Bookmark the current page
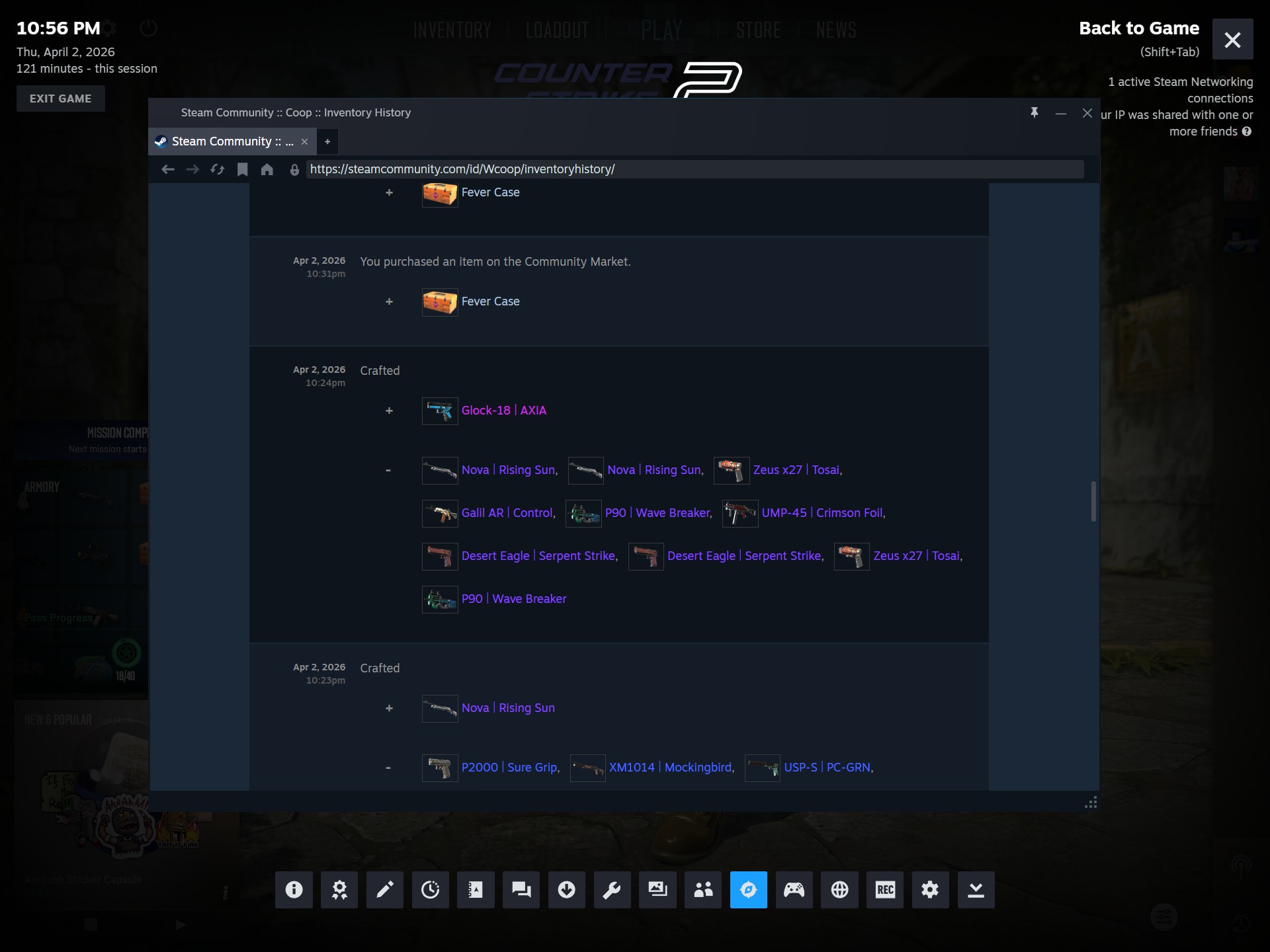1270x952 pixels. (243, 170)
